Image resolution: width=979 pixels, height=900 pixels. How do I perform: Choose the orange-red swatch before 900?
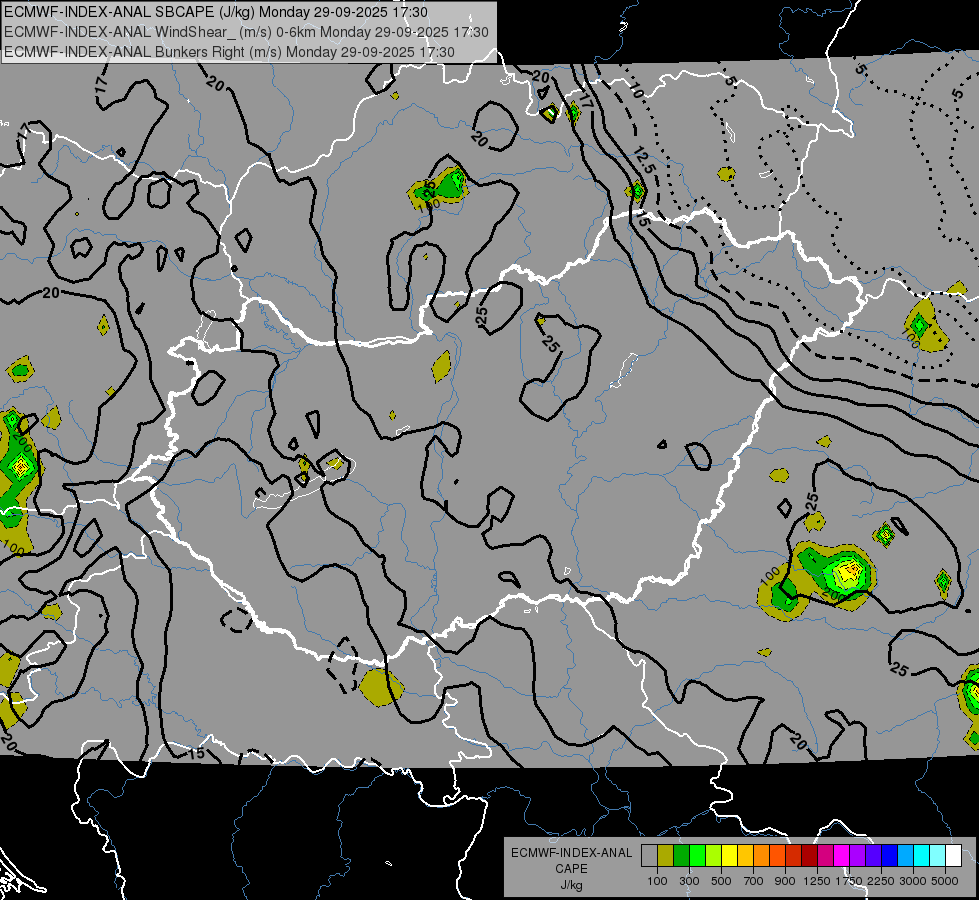pos(777,856)
